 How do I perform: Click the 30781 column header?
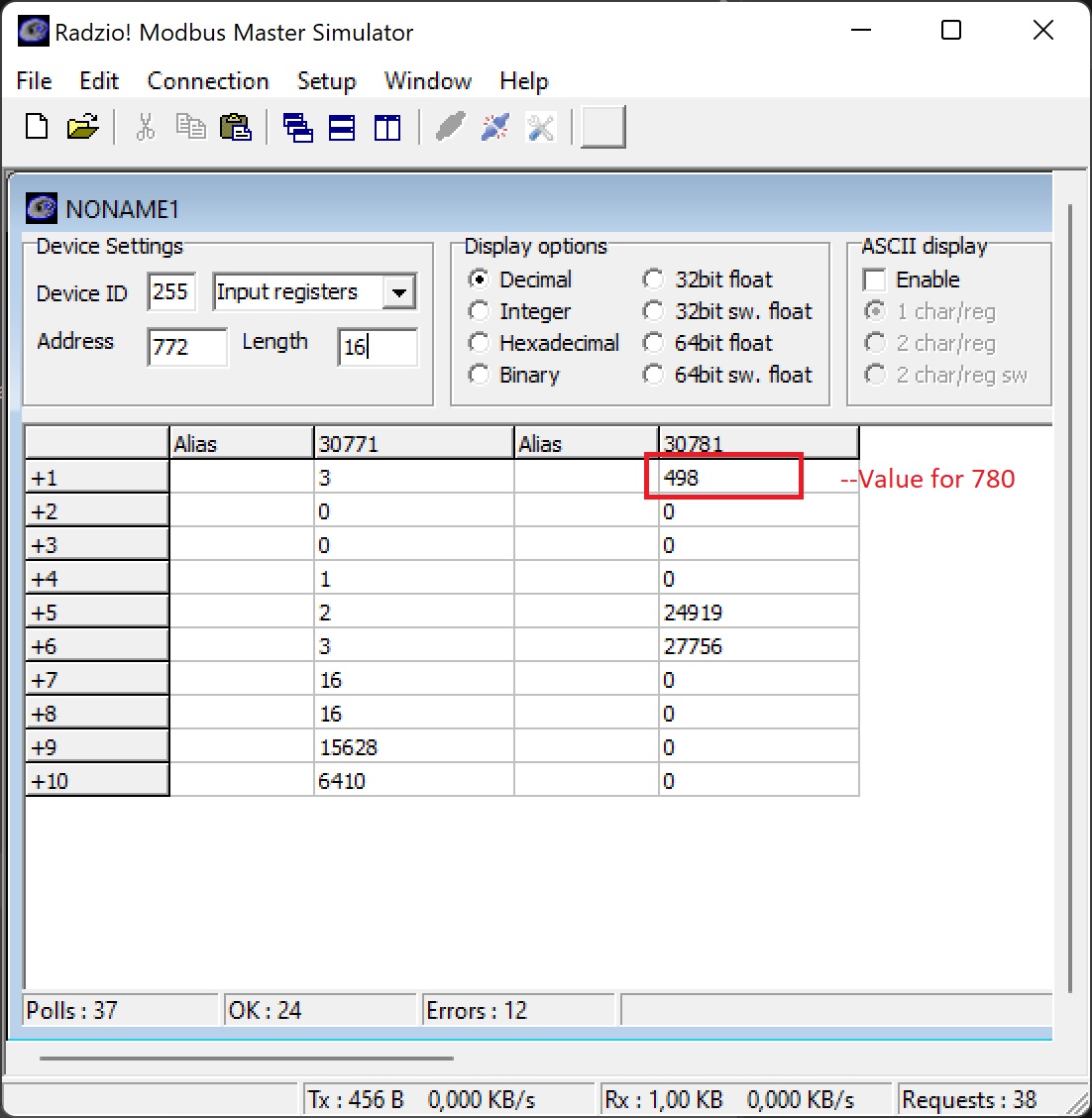757,443
